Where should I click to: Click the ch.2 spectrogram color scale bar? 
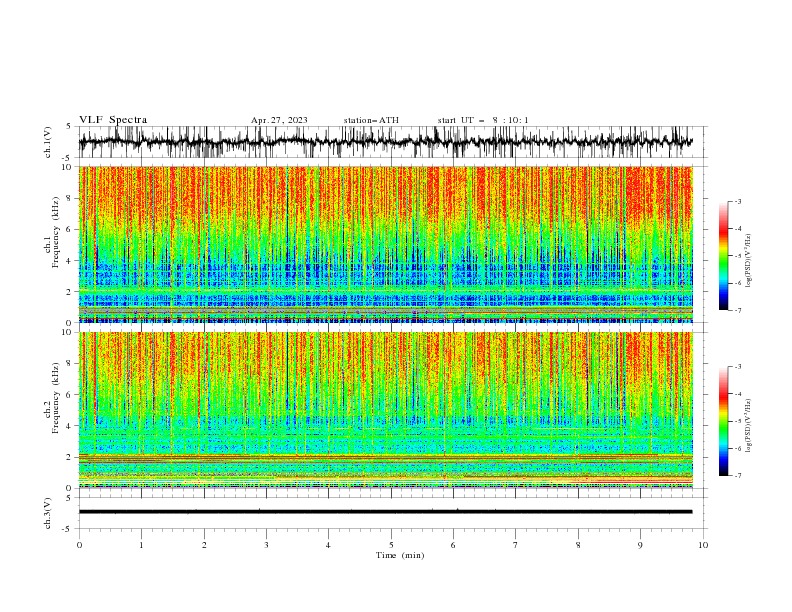pyautogui.click(x=723, y=421)
